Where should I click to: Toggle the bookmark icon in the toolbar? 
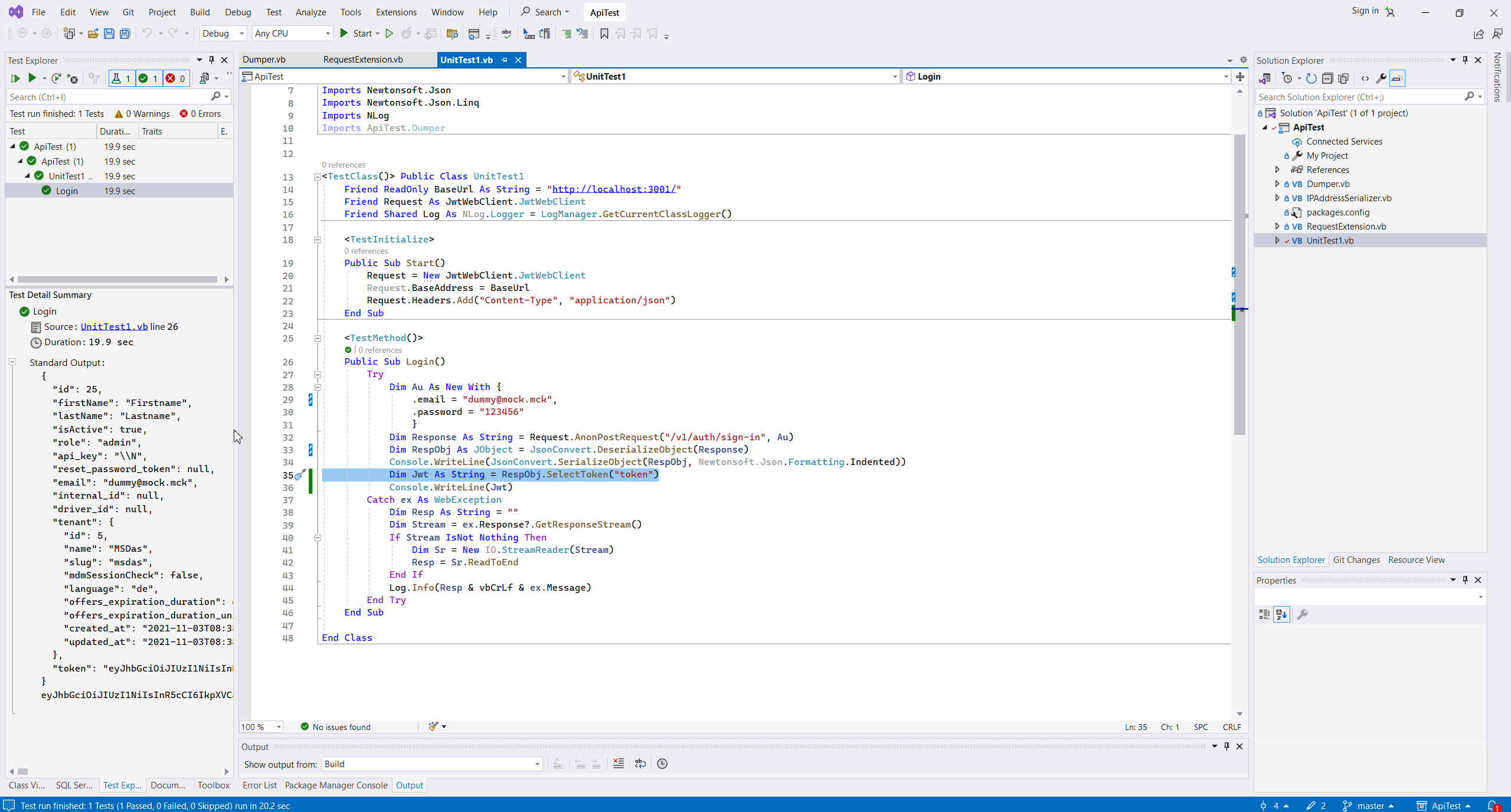click(604, 34)
